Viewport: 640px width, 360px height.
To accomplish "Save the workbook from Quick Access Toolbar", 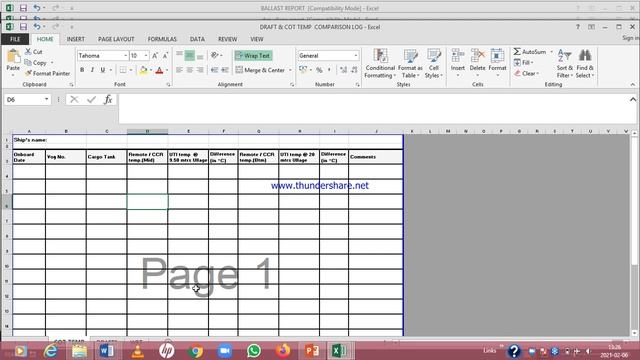I will (x=23, y=27).
